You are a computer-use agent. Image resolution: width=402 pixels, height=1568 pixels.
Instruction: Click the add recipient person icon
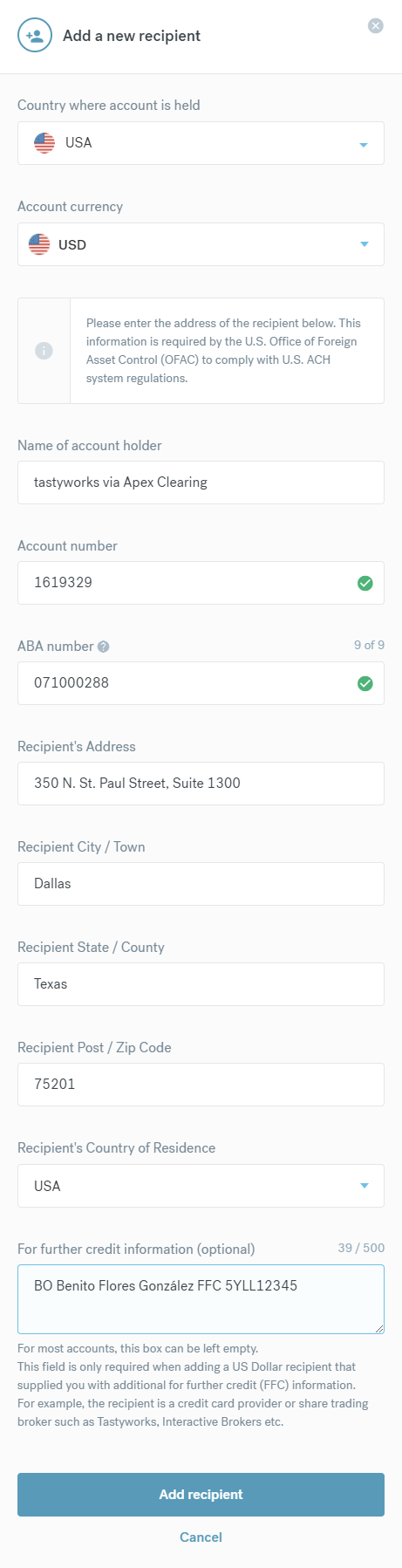(35, 36)
